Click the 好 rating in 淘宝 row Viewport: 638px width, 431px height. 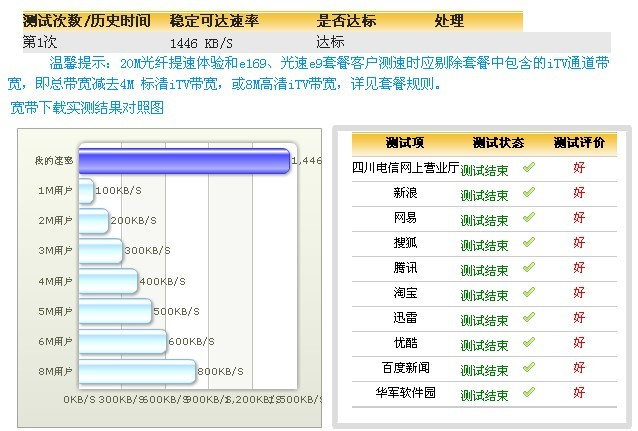click(x=579, y=292)
